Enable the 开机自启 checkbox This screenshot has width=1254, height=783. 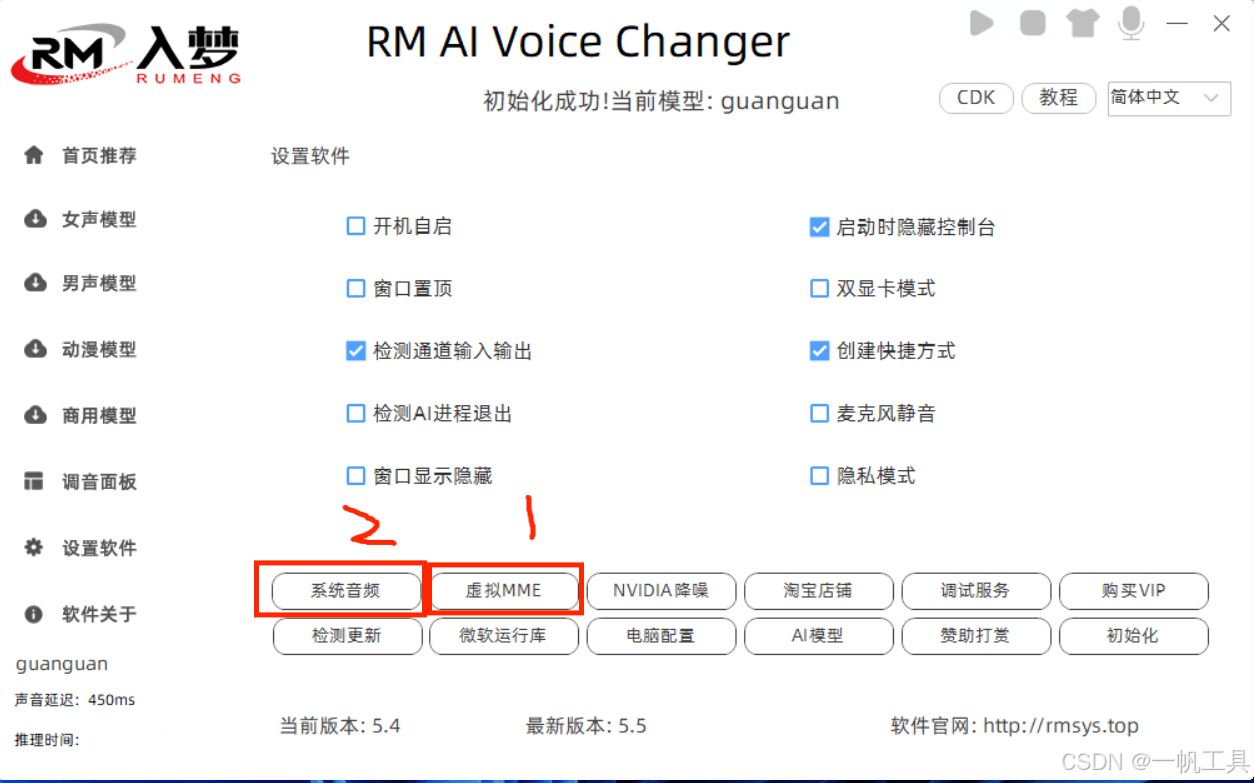click(355, 227)
